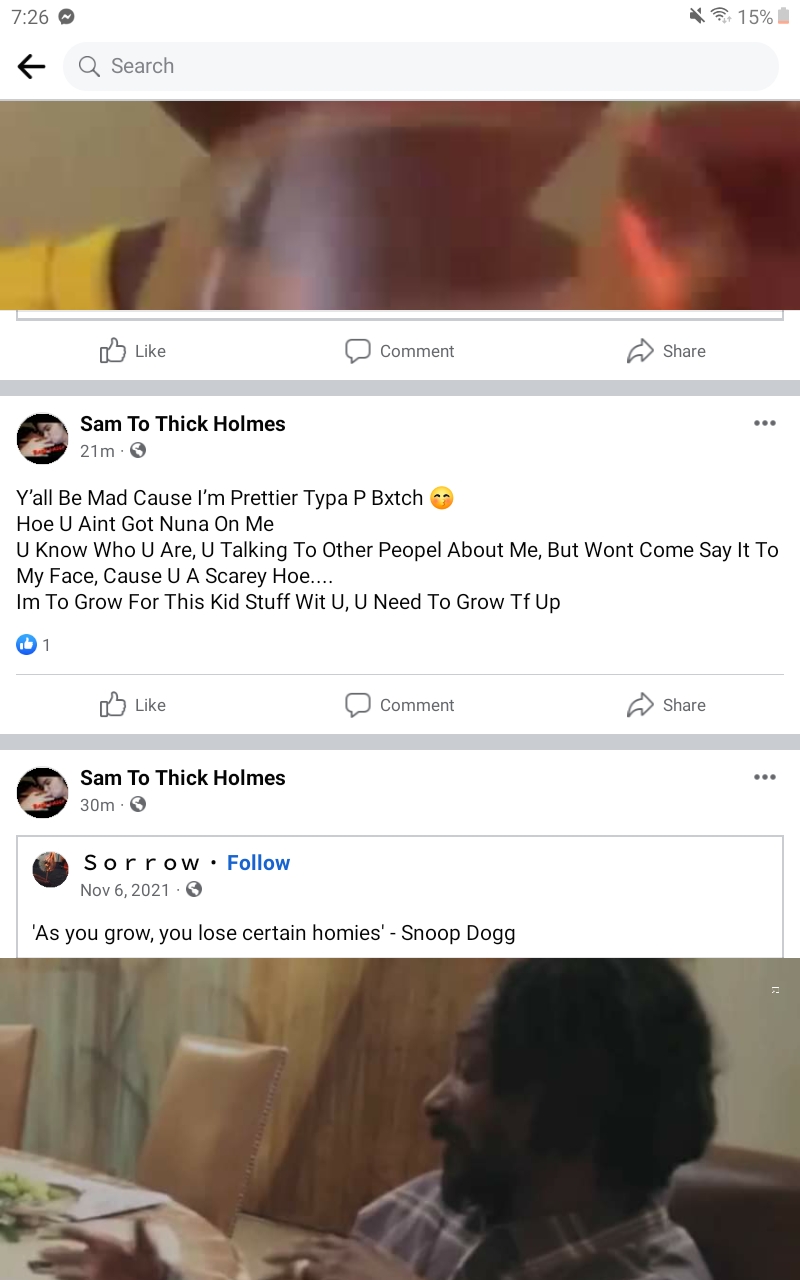Image resolution: width=800 pixels, height=1280 pixels.
Task: View the like reaction count icon
Action: 26,645
